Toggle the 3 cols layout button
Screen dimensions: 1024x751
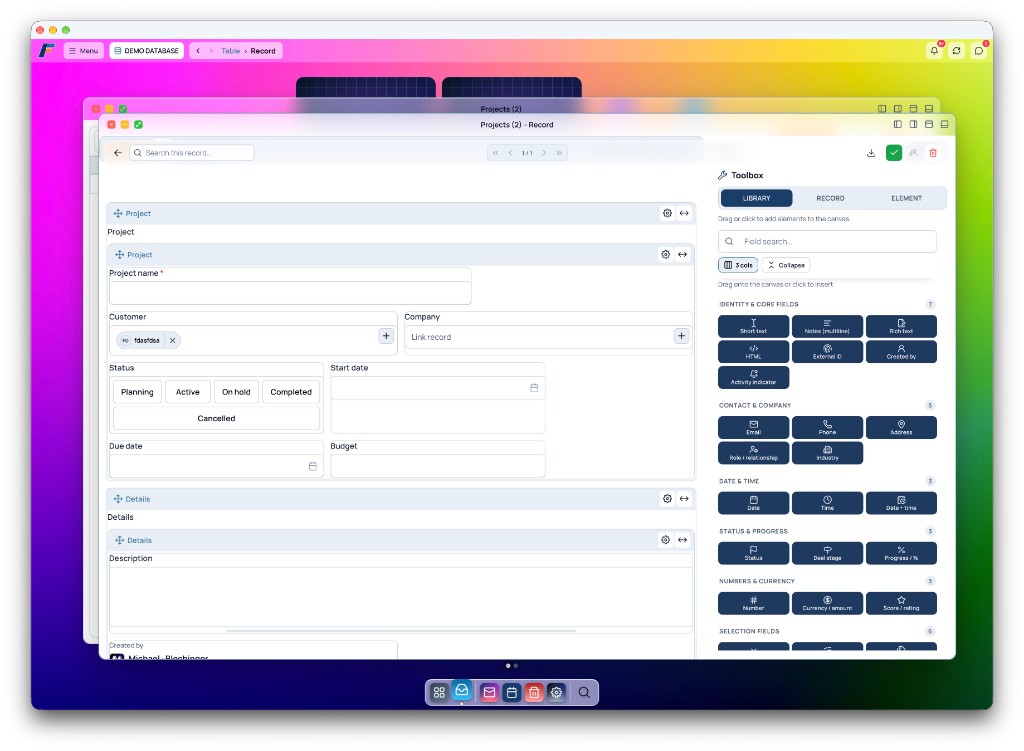pos(738,265)
